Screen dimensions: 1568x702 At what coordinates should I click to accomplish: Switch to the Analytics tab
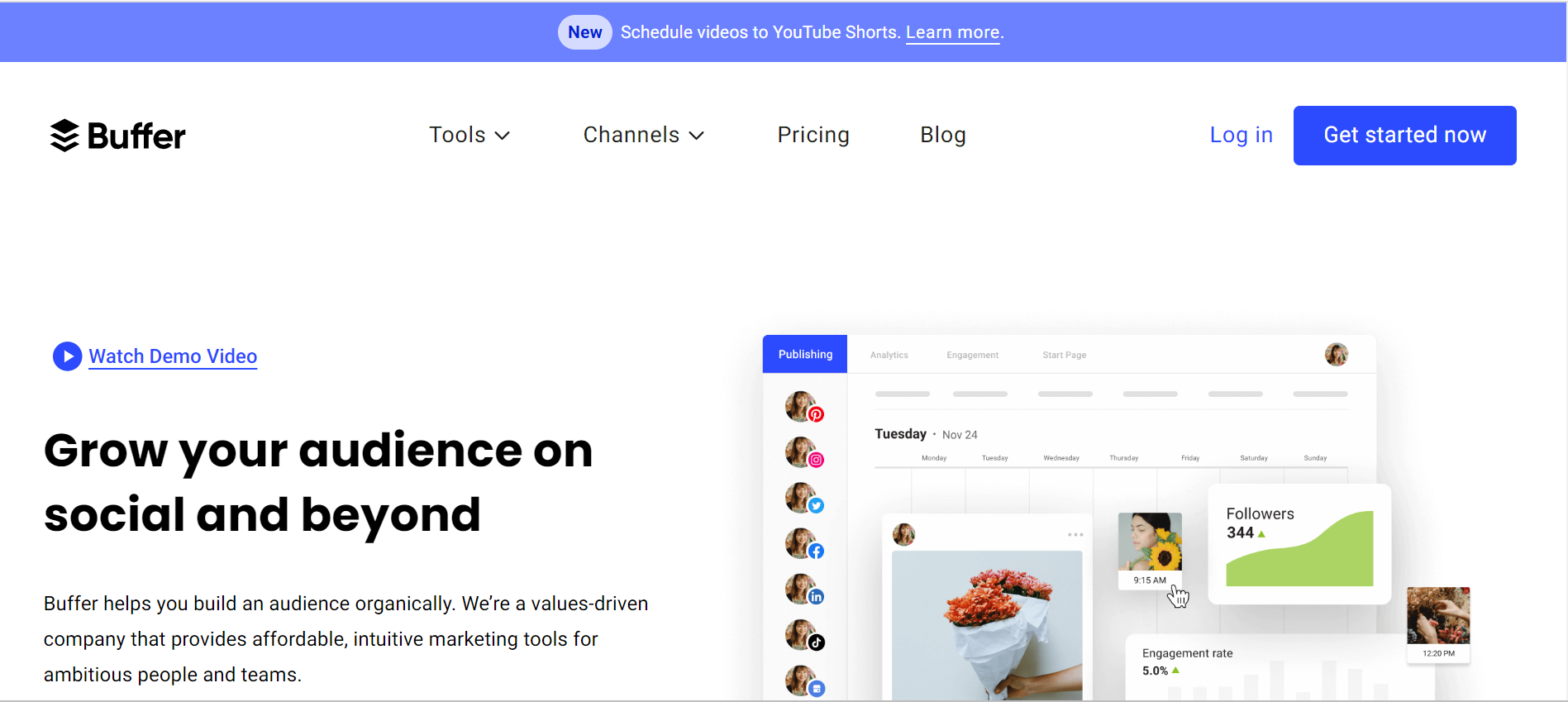pyautogui.click(x=889, y=355)
